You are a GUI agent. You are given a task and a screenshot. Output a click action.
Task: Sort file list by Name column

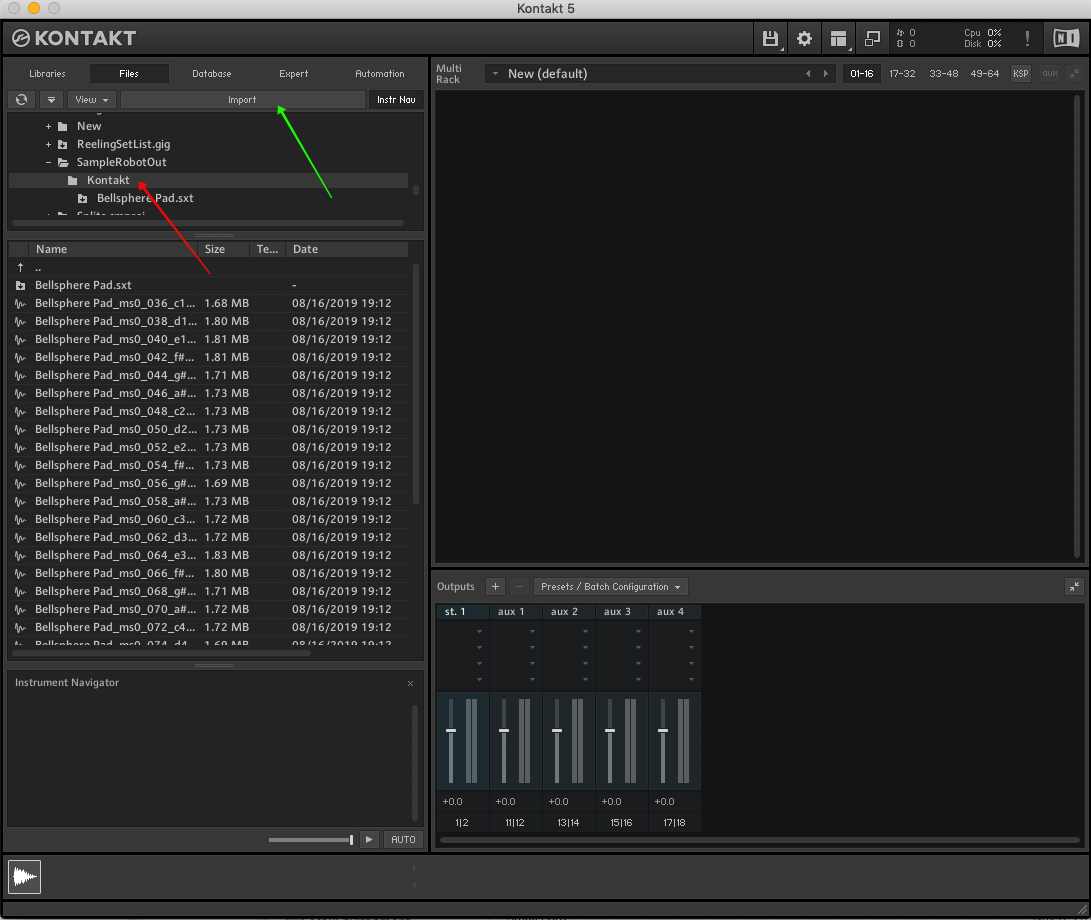[x=113, y=249]
